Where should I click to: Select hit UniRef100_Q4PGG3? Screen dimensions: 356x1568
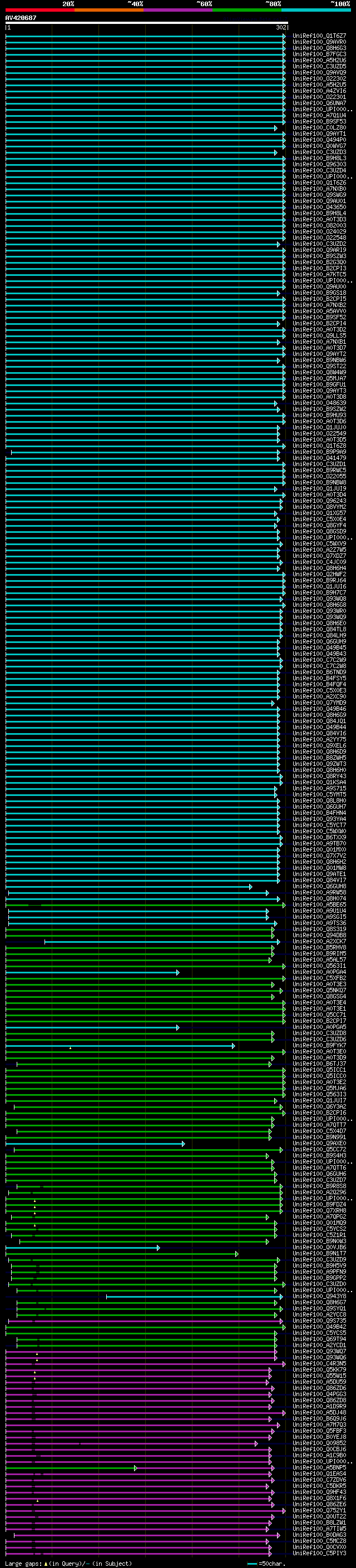[x=319, y=1394]
